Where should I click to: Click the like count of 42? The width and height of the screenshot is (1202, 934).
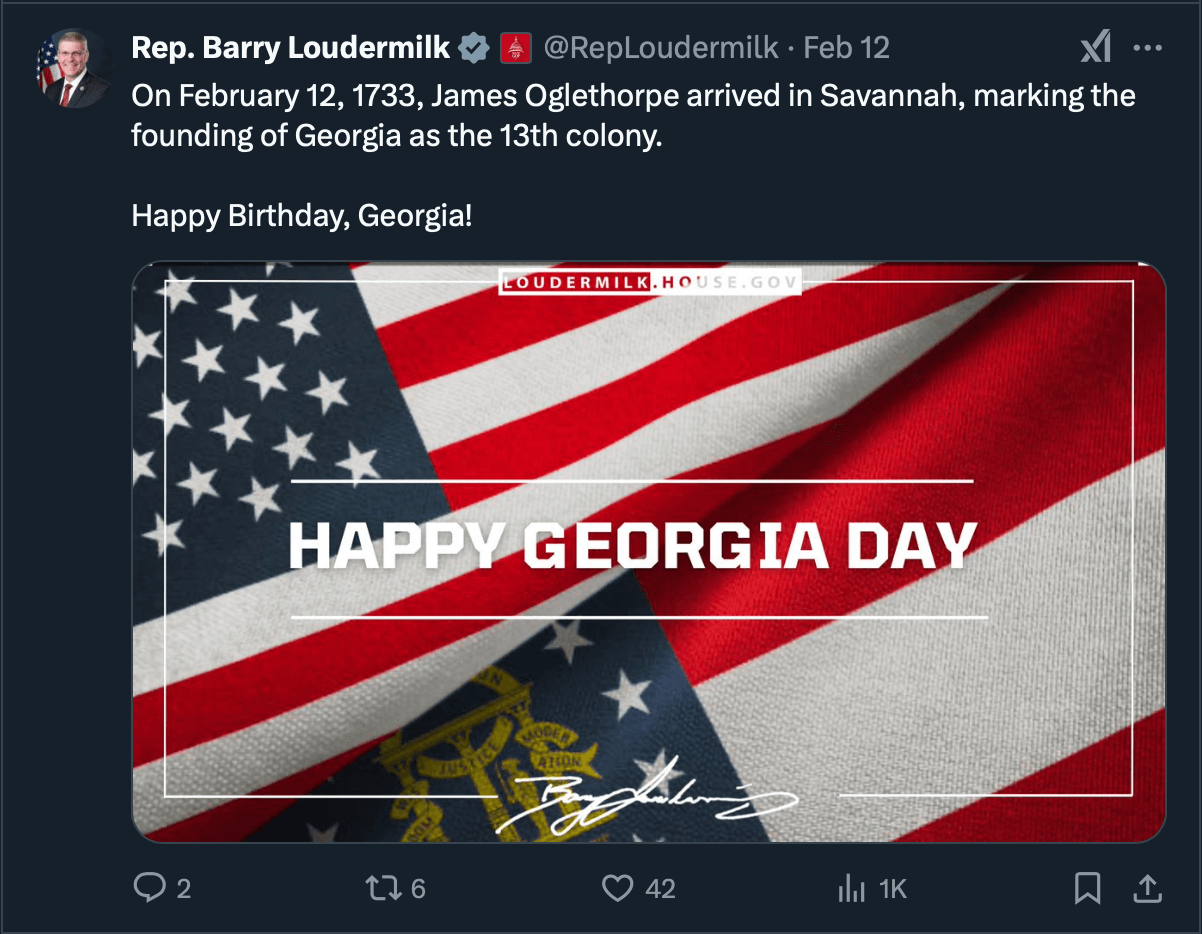[x=660, y=888]
